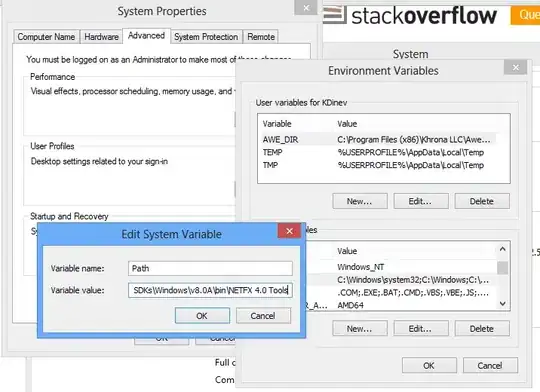Click OK in Environment Variables window
This screenshot has width=540, height=392.
click(x=429, y=365)
